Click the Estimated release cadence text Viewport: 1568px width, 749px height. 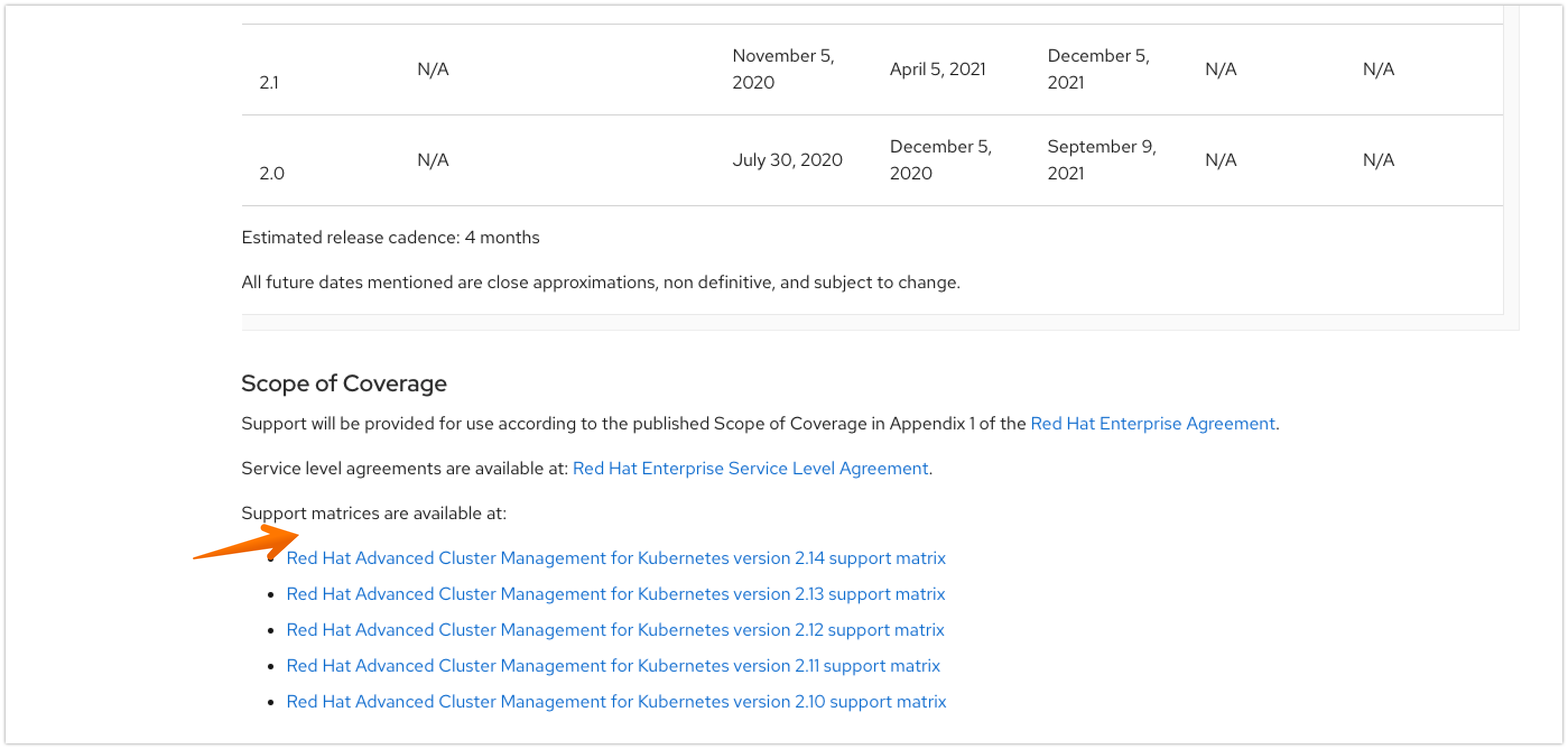coord(390,238)
